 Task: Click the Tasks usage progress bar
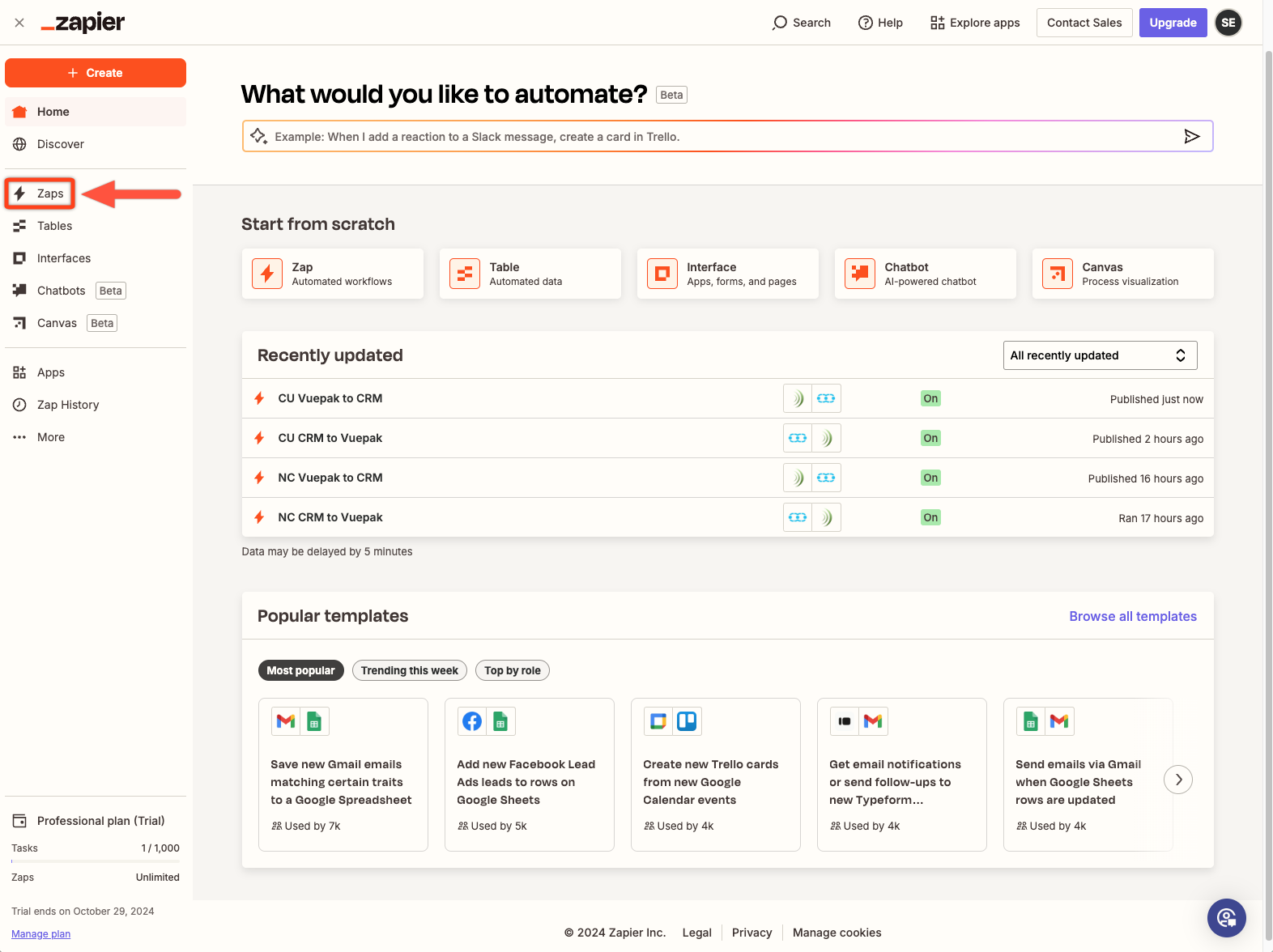coord(96,861)
